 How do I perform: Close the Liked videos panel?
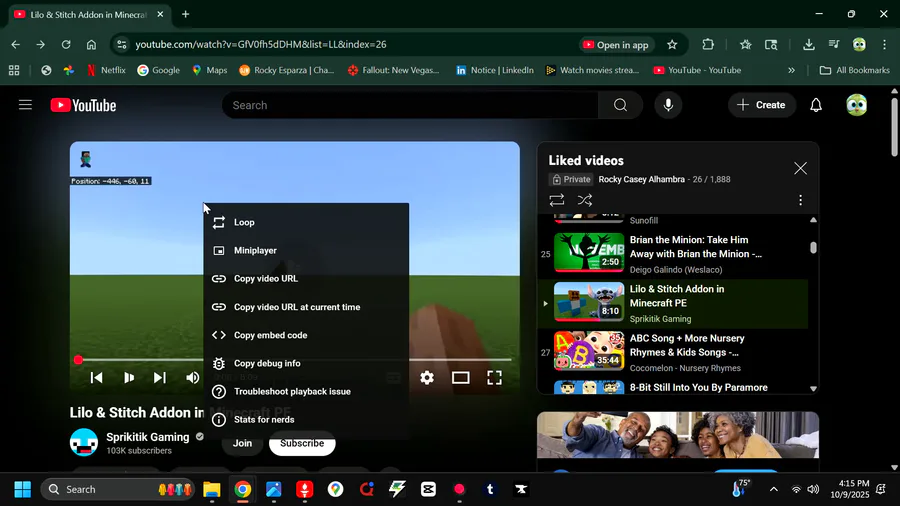click(x=800, y=168)
